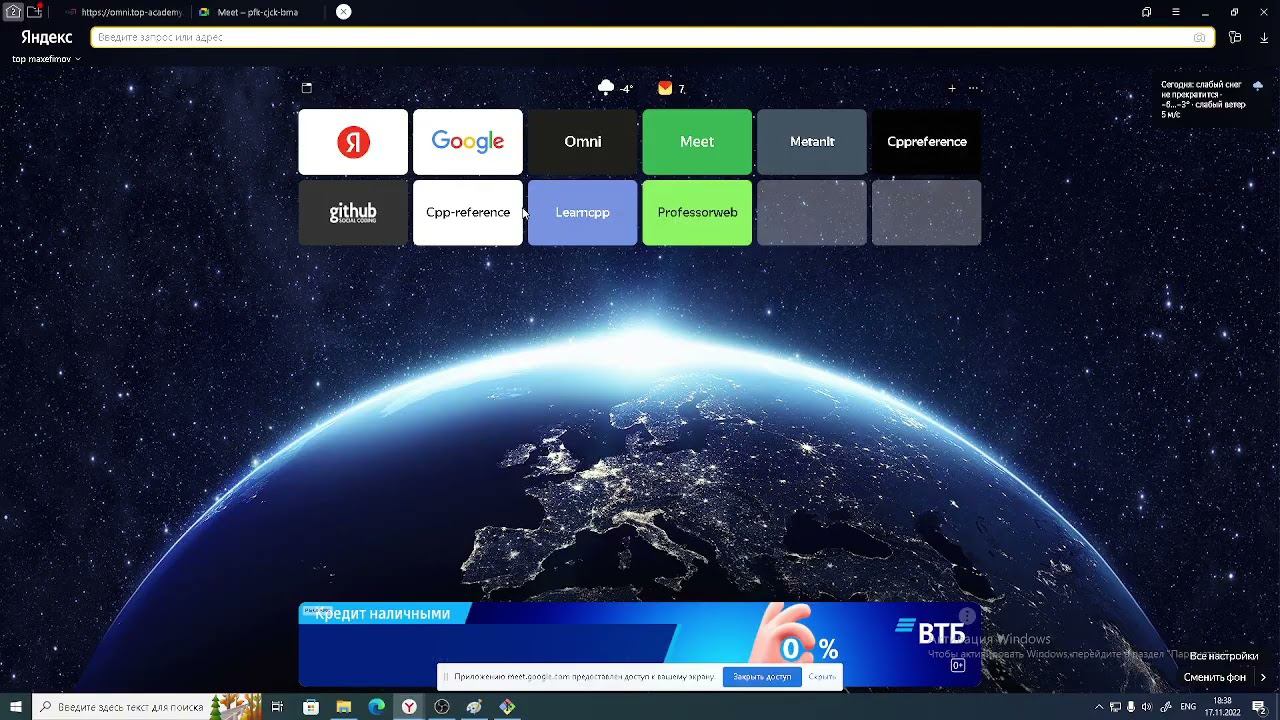Open the Tableau three-dots options
This screenshot has width=1280, height=720.
[x=973, y=88]
